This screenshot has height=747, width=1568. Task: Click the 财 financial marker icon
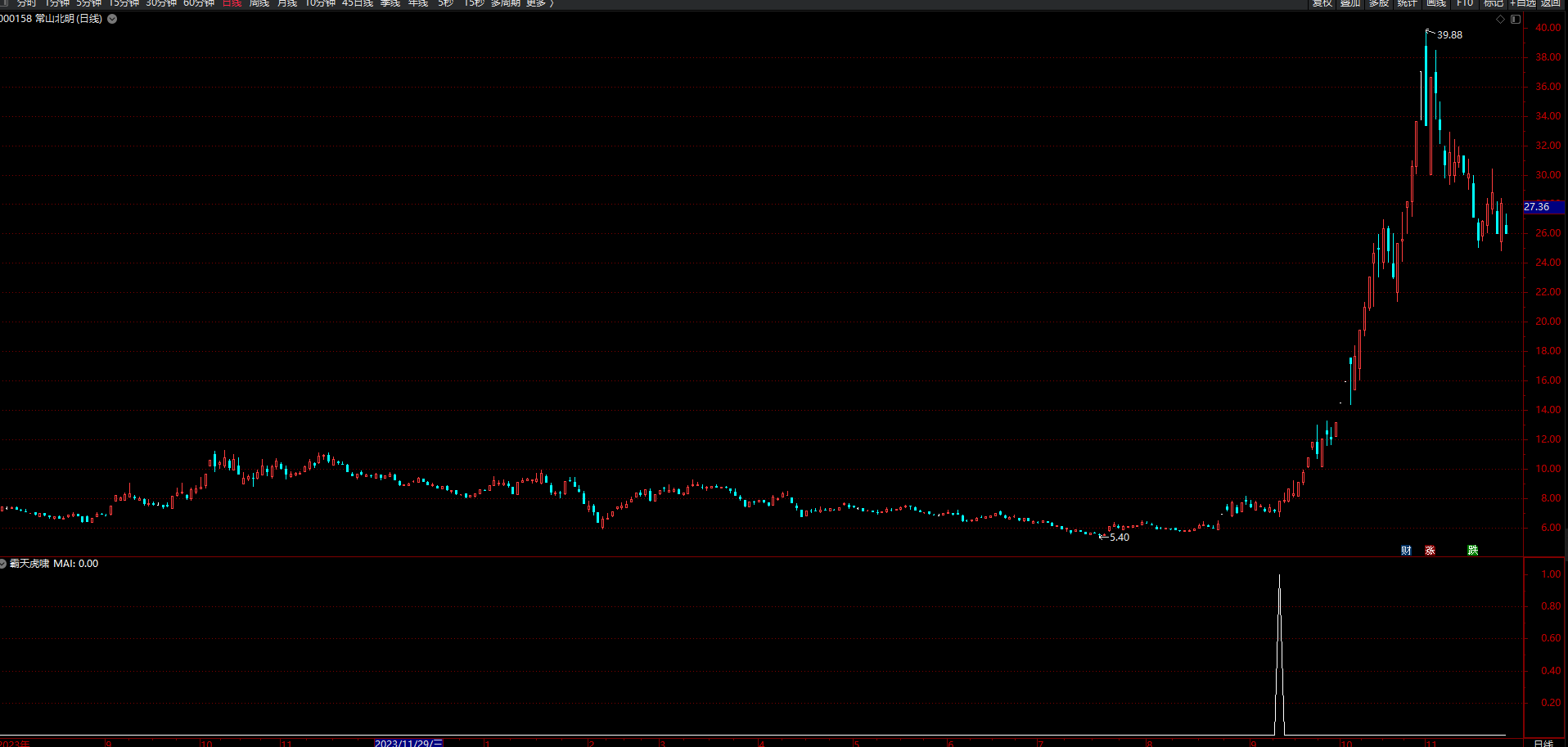pyautogui.click(x=1406, y=550)
